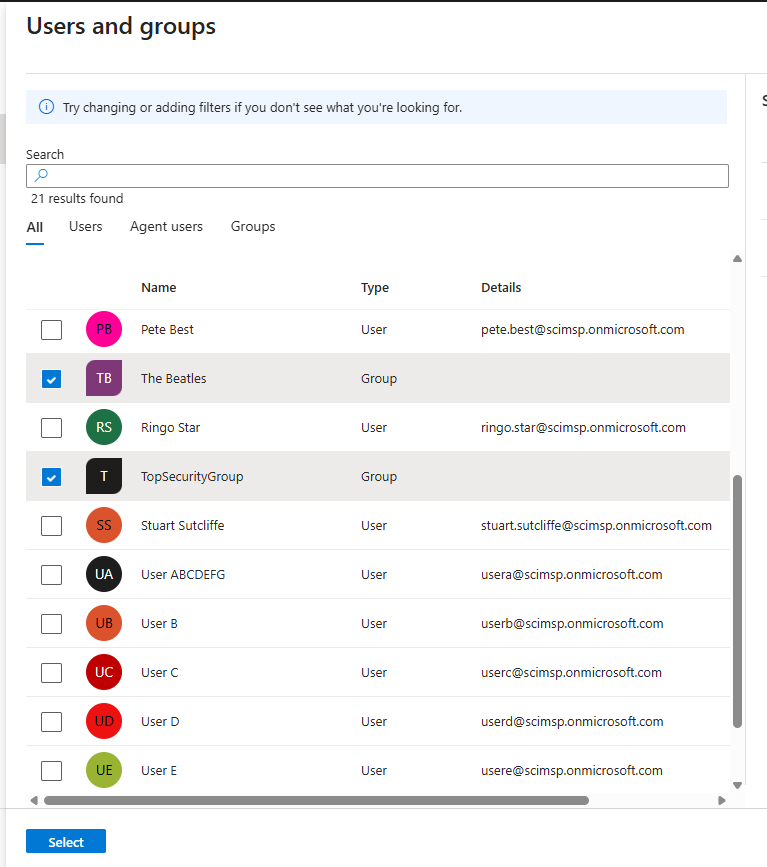Click the name TopSecurityGroup
Viewport: 767px width, 867px height.
pyautogui.click(x=192, y=477)
